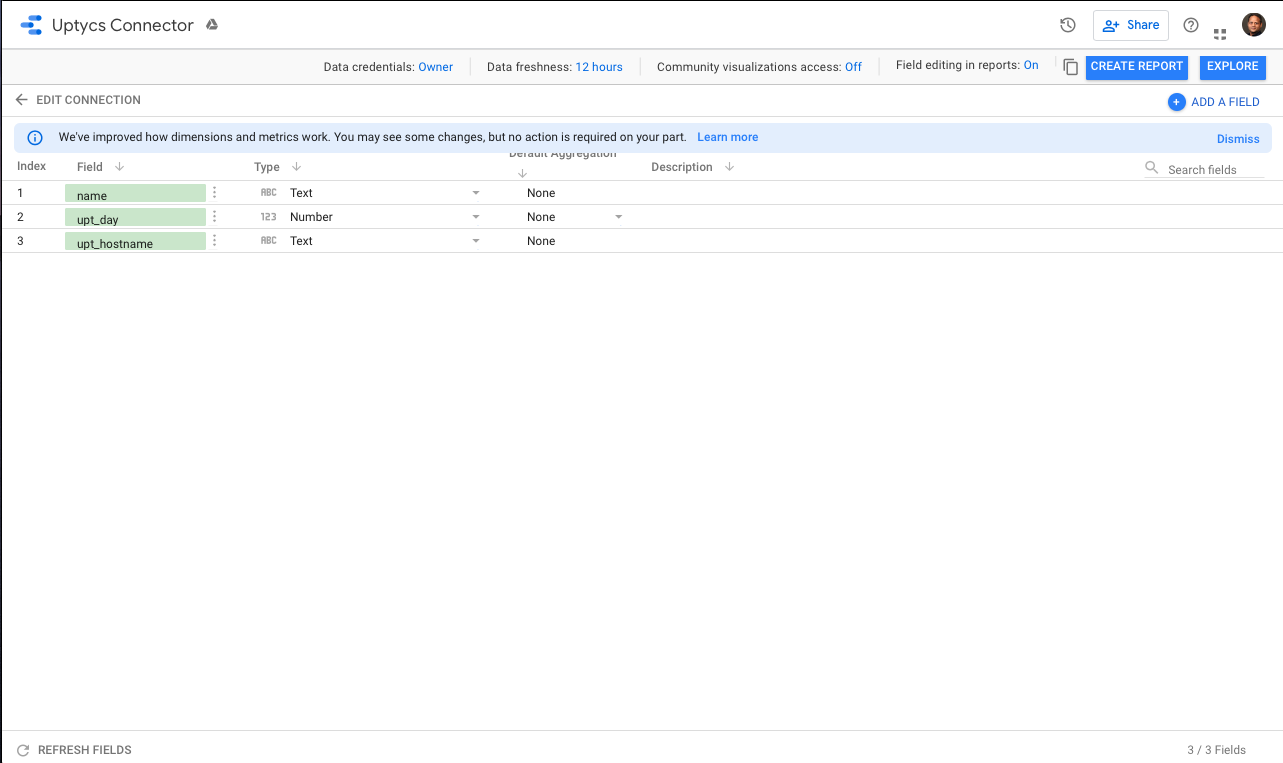Toggle Field editing in reports On
Screen dimensions: 1283x763
pos(1030,66)
